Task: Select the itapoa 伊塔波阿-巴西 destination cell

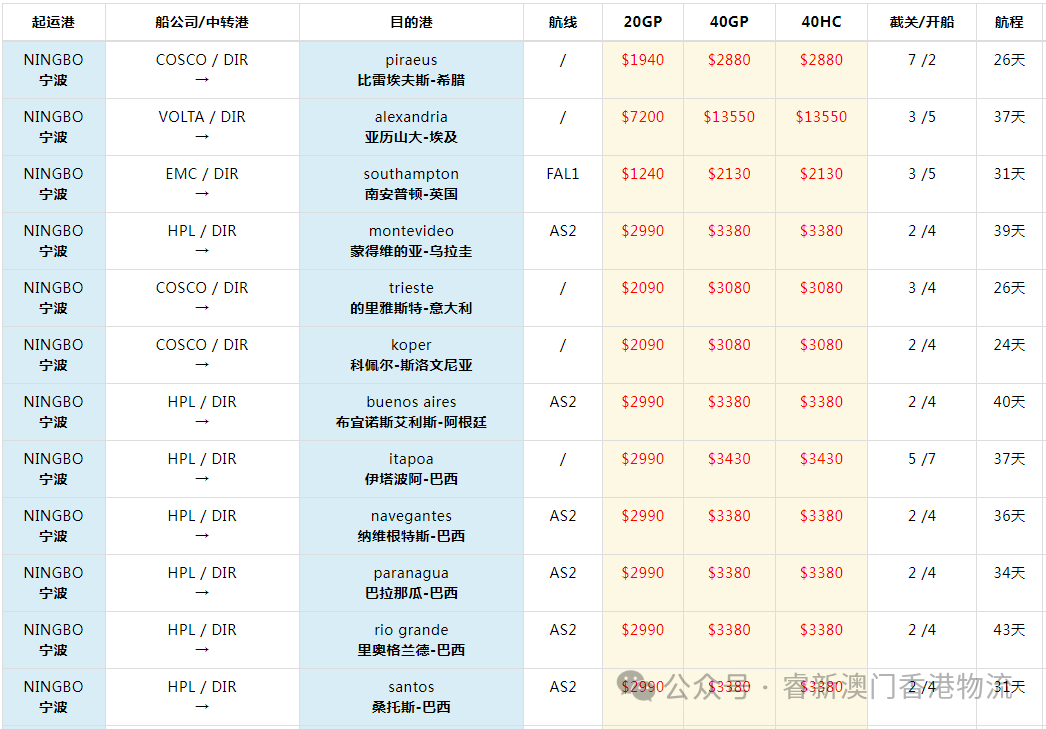Action: [x=411, y=469]
